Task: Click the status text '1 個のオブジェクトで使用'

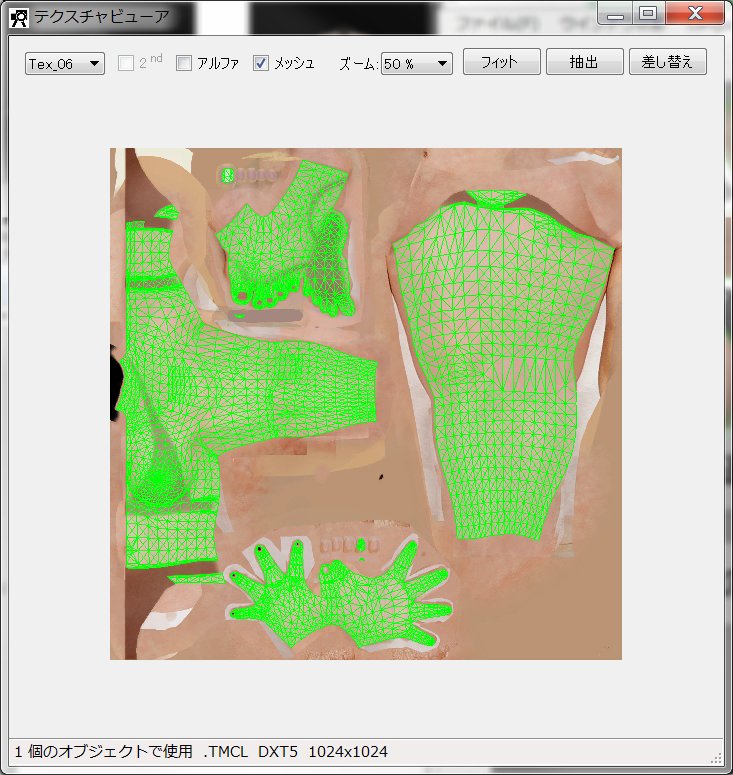Action: coord(103,752)
